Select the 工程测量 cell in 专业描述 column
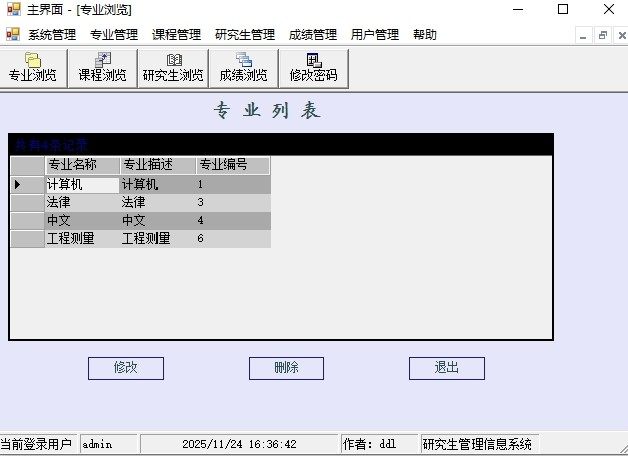Viewport: 628px width, 456px height. pyautogui.click(x=158, y=239)
